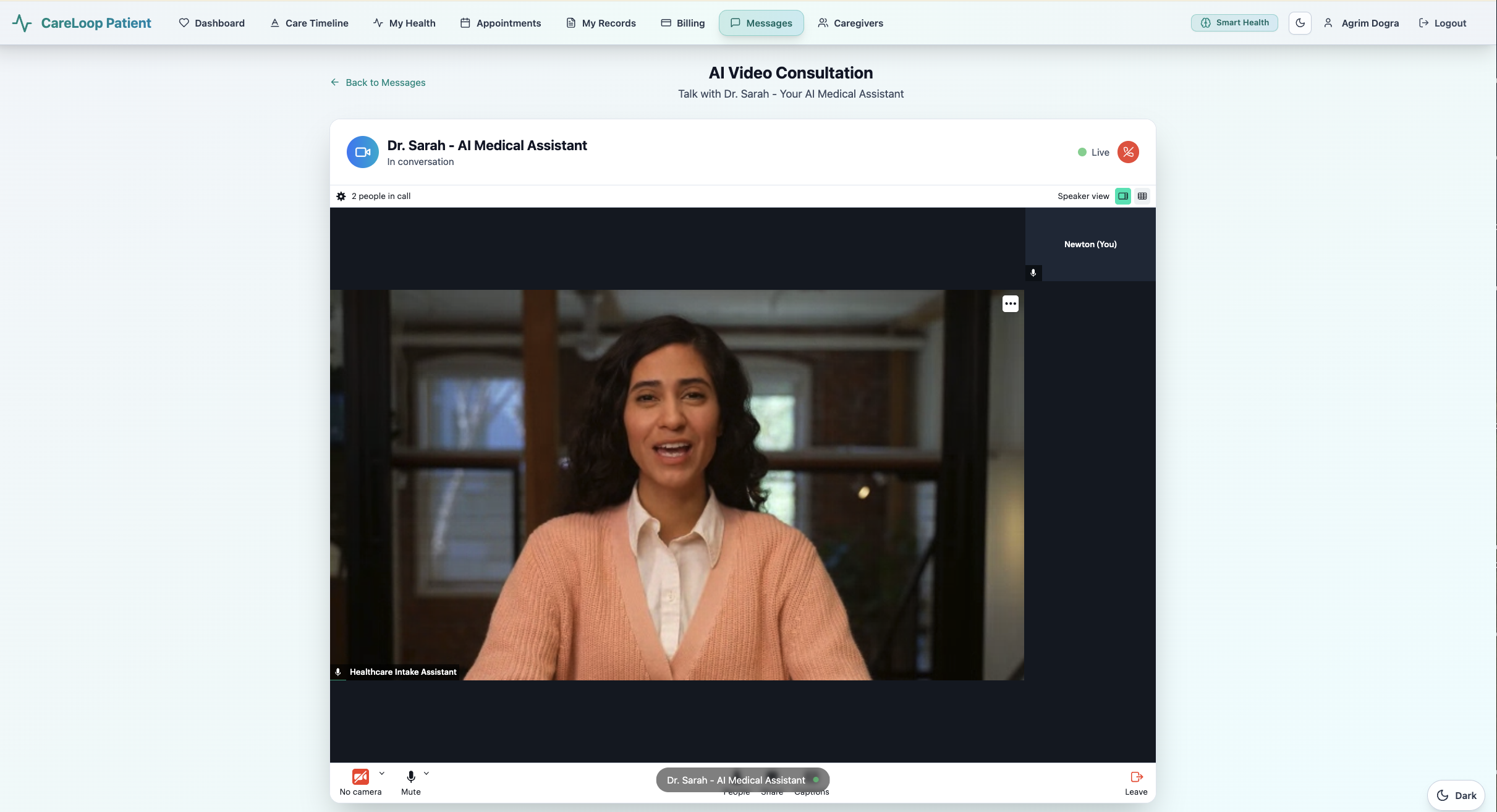Expand camera options chevron
Screen dimensions: 1497x812
(382, 774)
